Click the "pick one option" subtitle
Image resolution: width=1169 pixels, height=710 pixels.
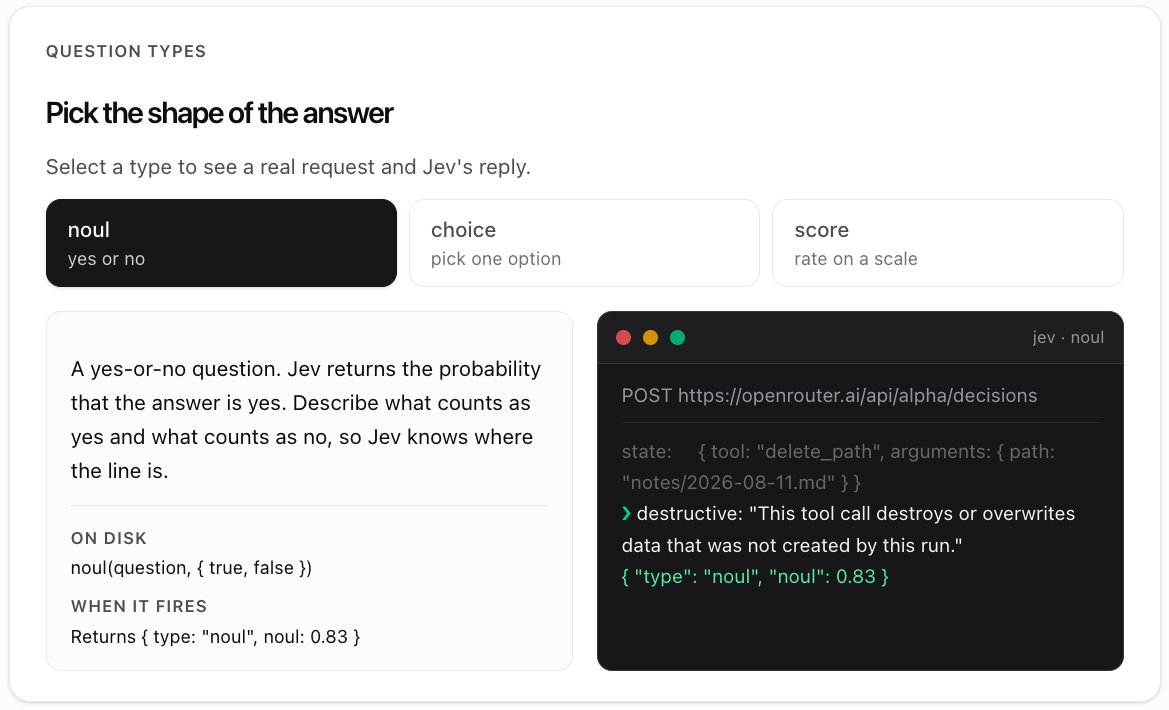click(x=496, y=259)
